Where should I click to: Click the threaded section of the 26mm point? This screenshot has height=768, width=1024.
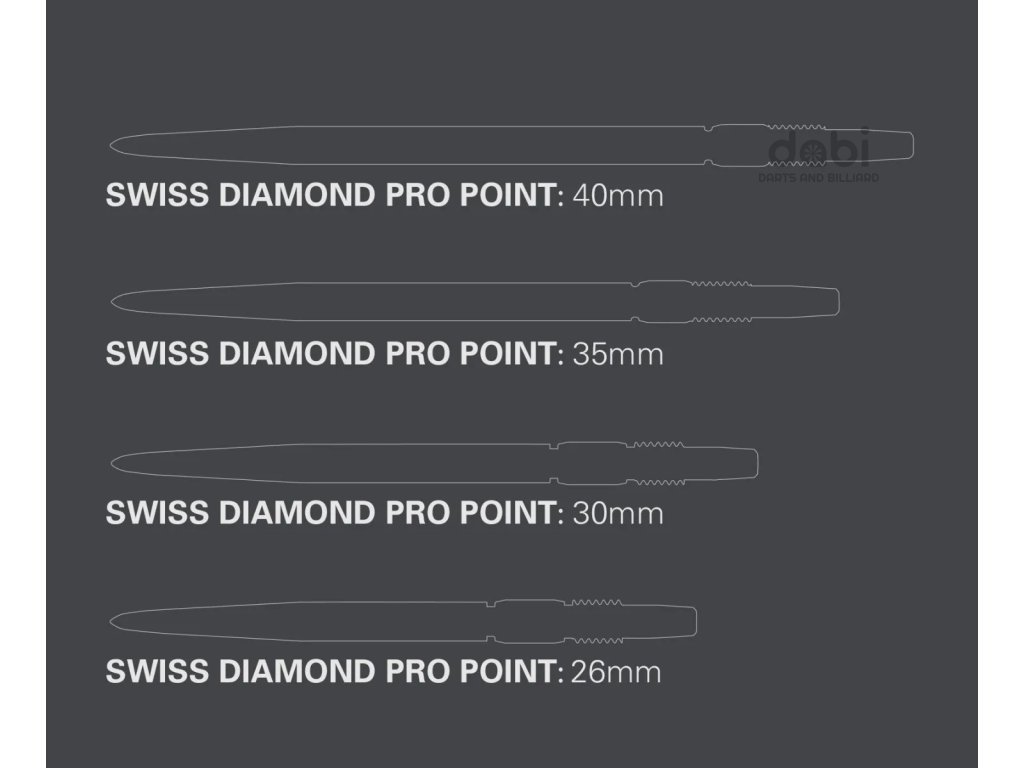[x=594, y=621]
